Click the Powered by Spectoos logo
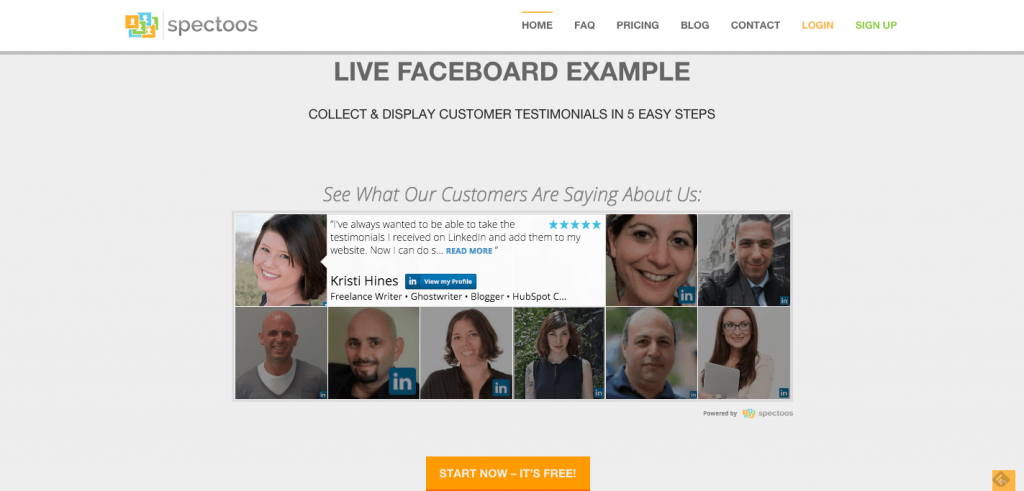 pos(767,413)
